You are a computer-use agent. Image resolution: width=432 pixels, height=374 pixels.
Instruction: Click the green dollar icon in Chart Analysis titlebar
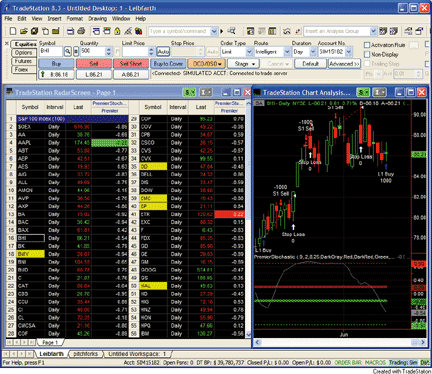(362, 92)
